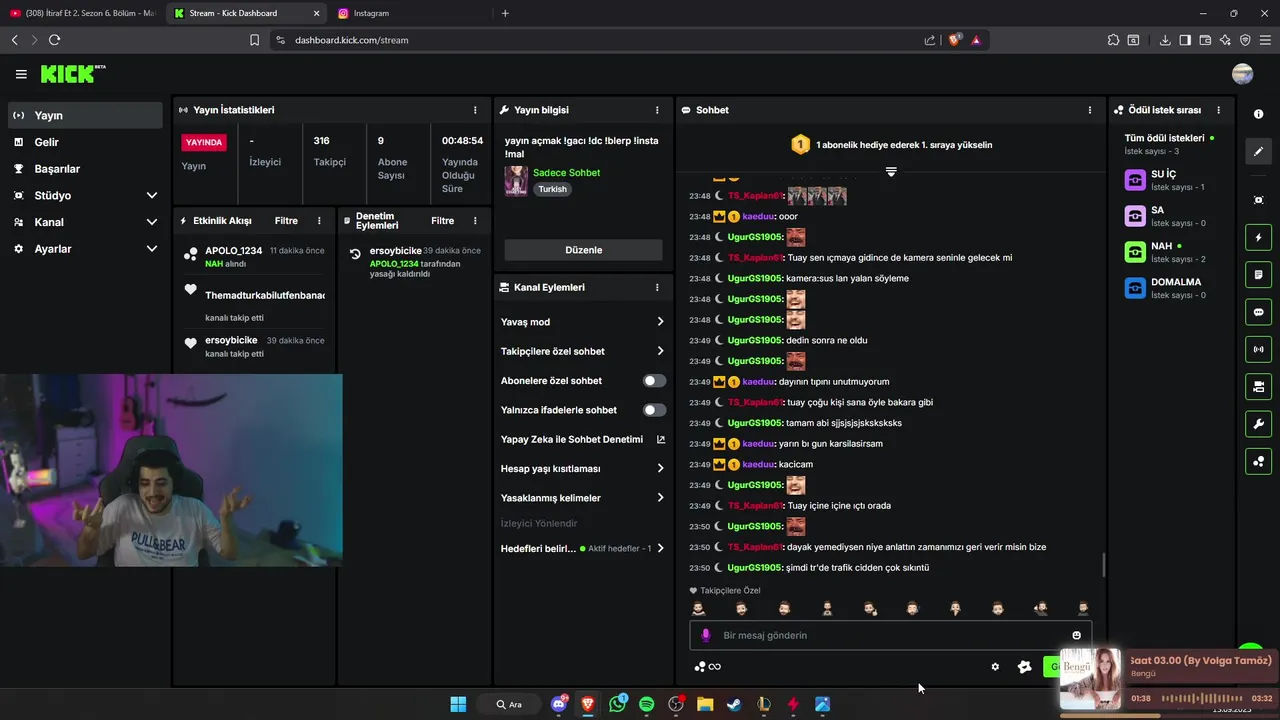
Task: Open Hedefleri belirle active goals arrow
Action: tap(660, 548)
